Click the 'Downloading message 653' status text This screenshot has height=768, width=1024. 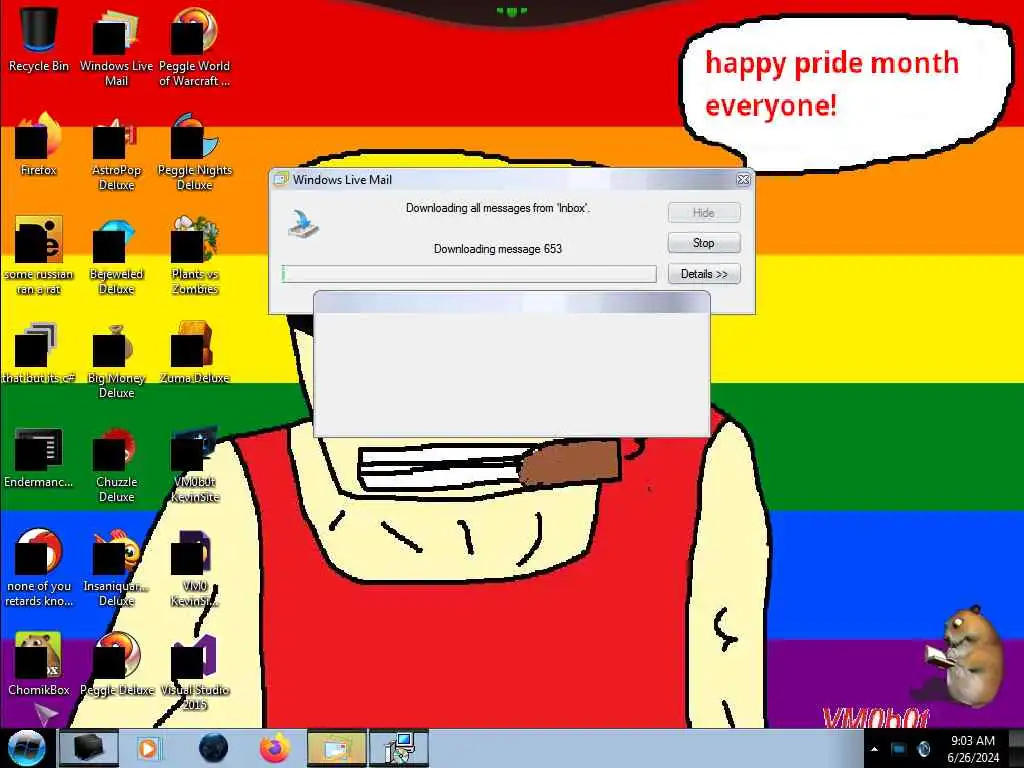498,249
